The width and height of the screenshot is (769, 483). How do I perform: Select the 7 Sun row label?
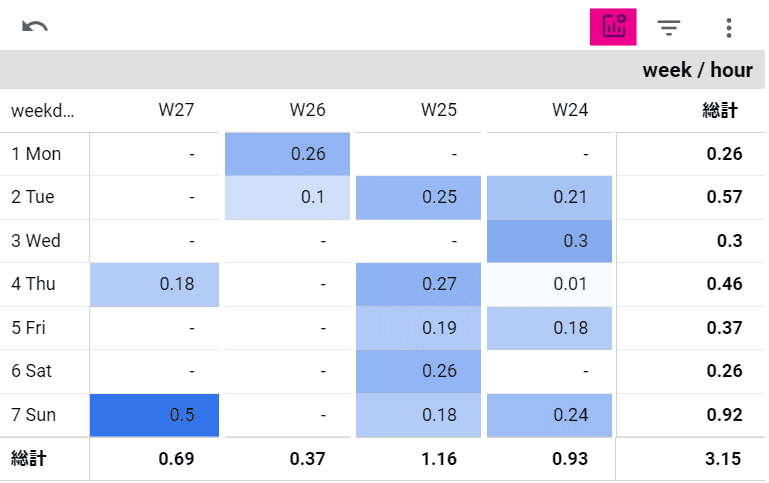(x=35, y=415)
